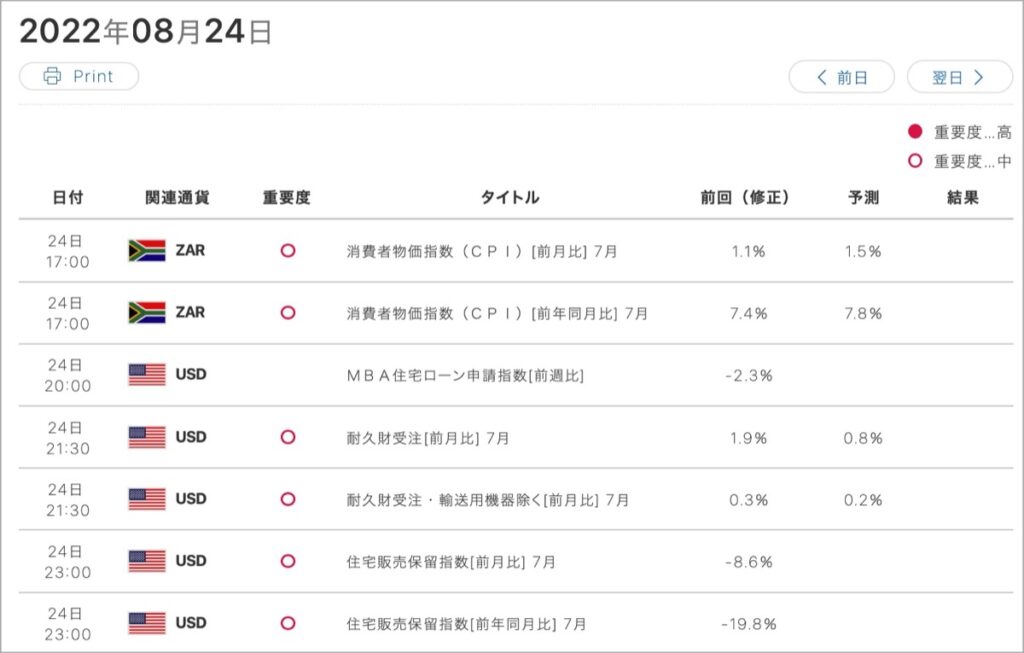The width and height of the screenshot is (1024, 653).
Task: Click US flag in 住宅販売保留指数 前月比 row
Action: click(147, 561)
